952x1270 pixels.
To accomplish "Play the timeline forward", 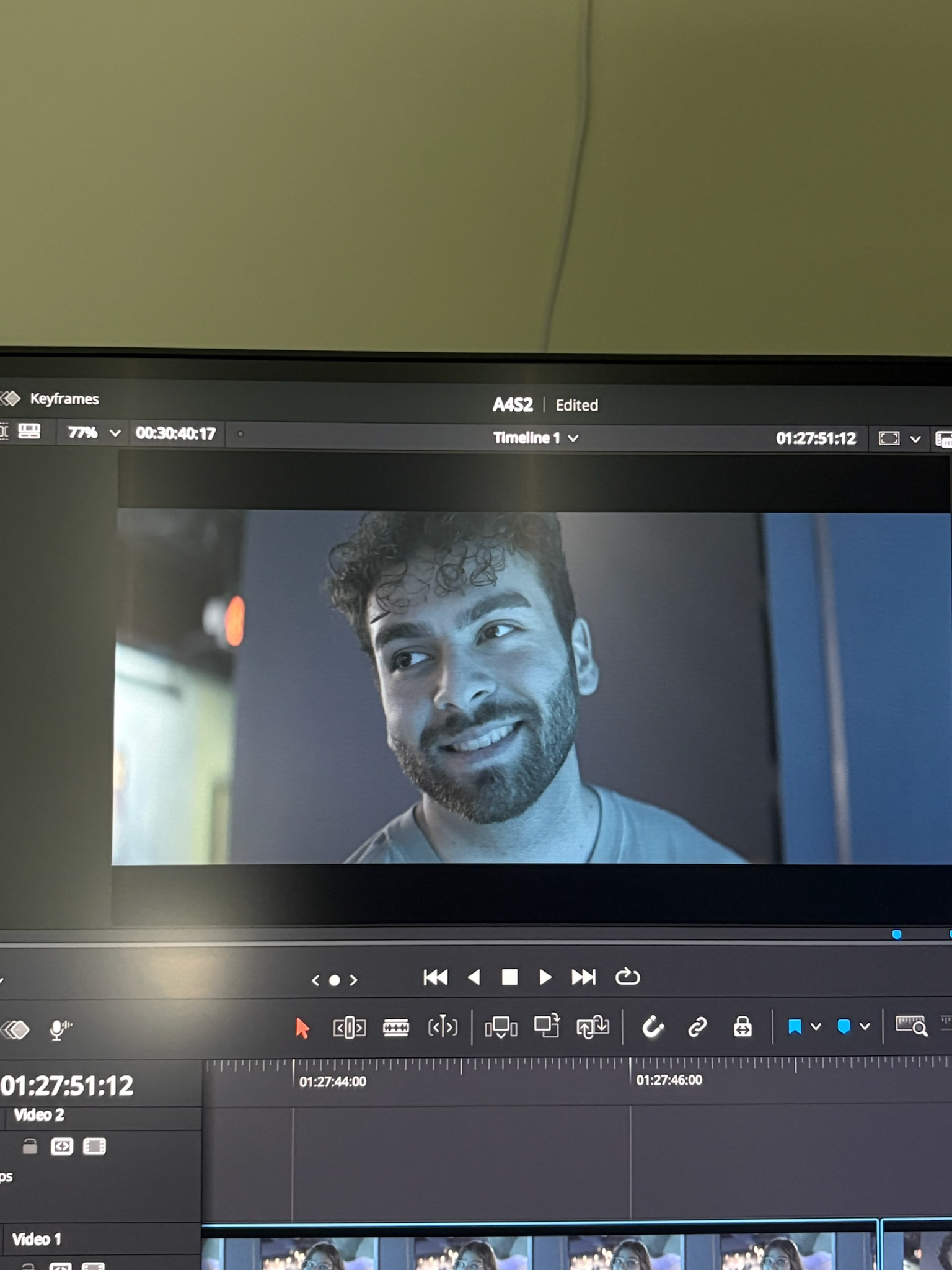I will (x=545, y=977).
